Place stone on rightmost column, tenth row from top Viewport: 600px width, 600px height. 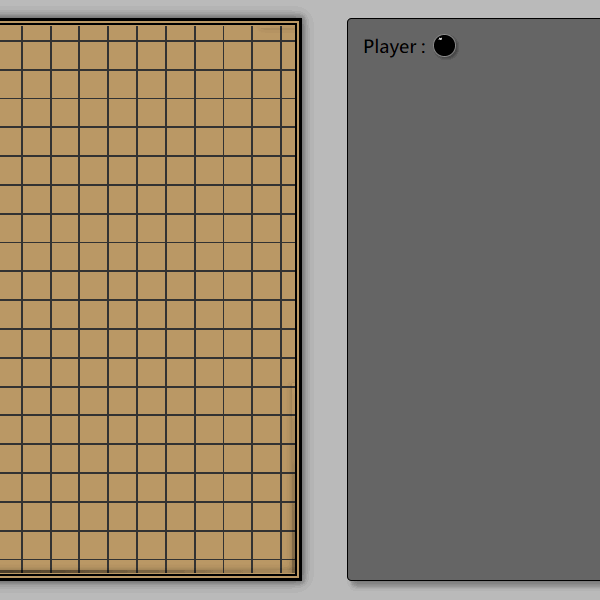point(281,300)
